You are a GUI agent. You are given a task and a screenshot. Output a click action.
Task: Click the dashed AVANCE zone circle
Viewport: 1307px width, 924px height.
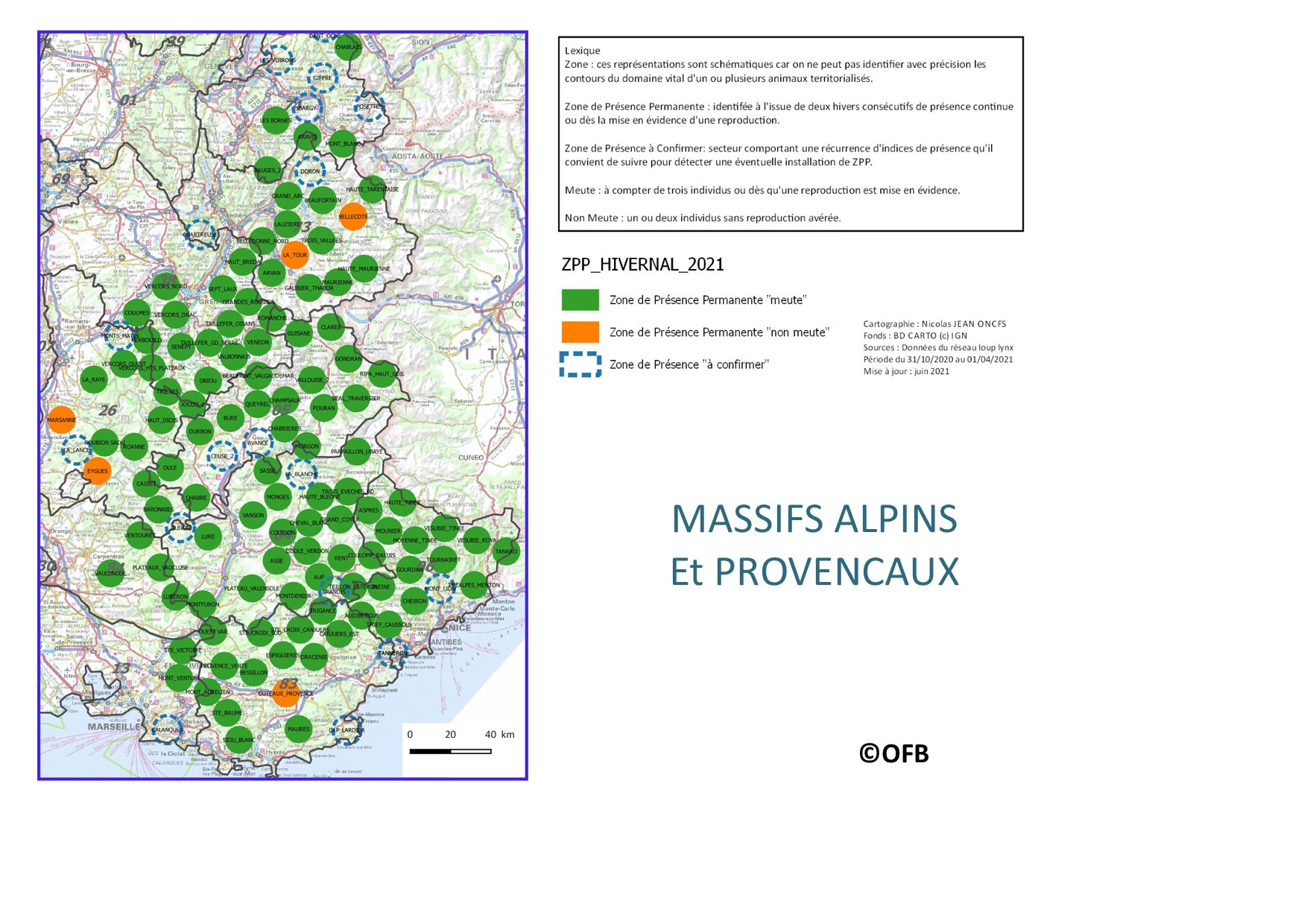tap(258, 443)
